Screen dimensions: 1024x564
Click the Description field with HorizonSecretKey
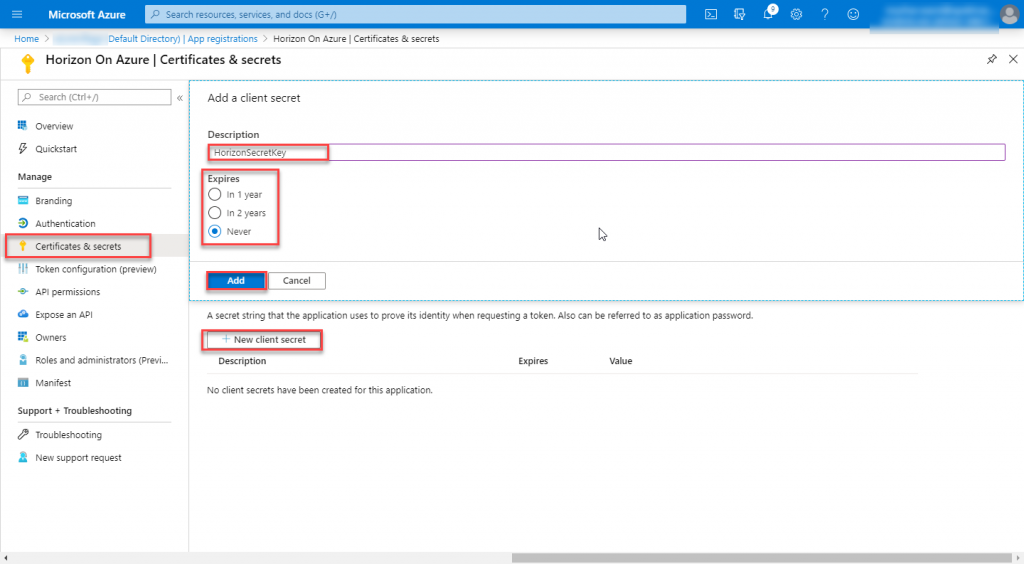pos(606,153)
